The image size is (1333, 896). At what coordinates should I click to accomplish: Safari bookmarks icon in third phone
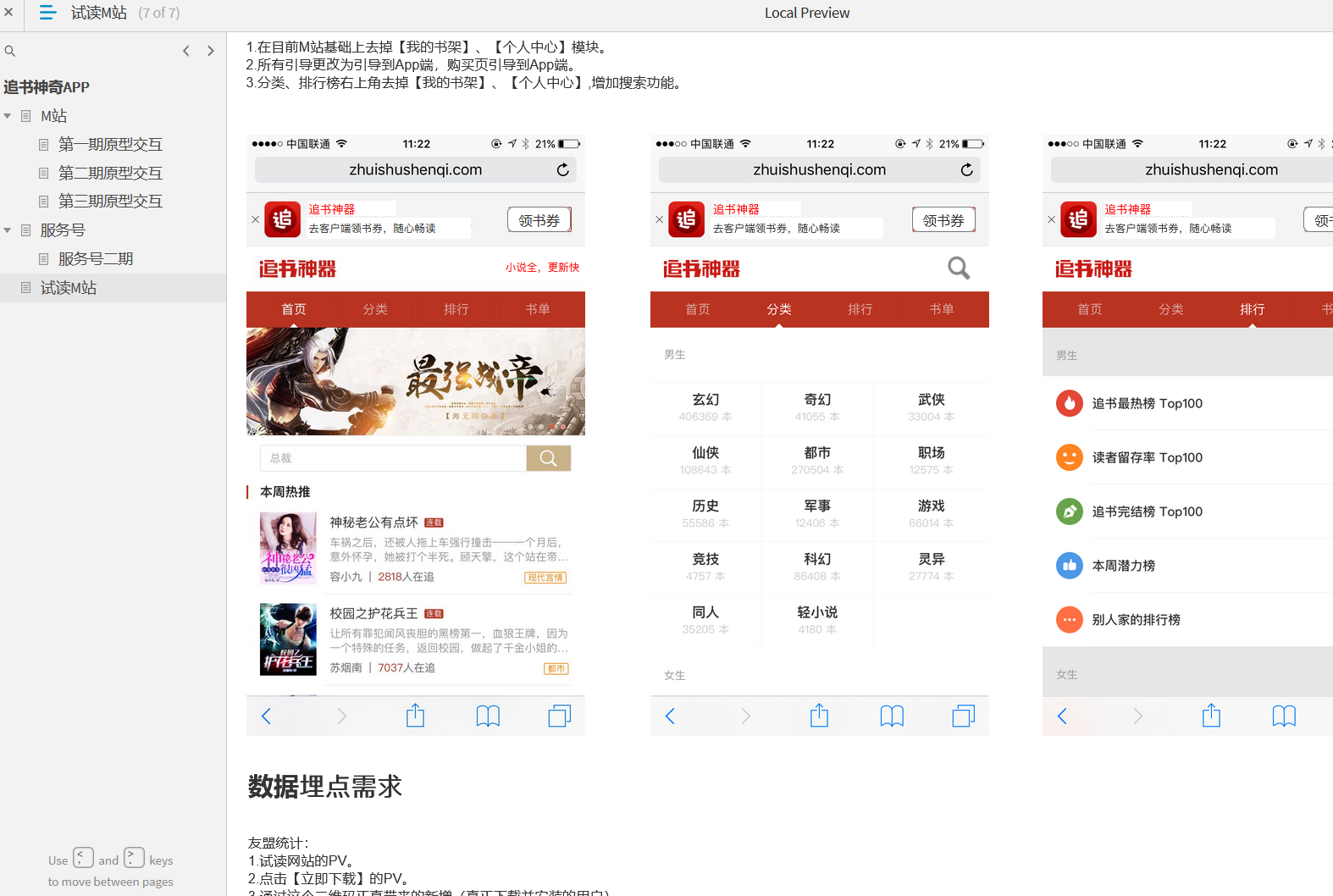pos(1284,716)
